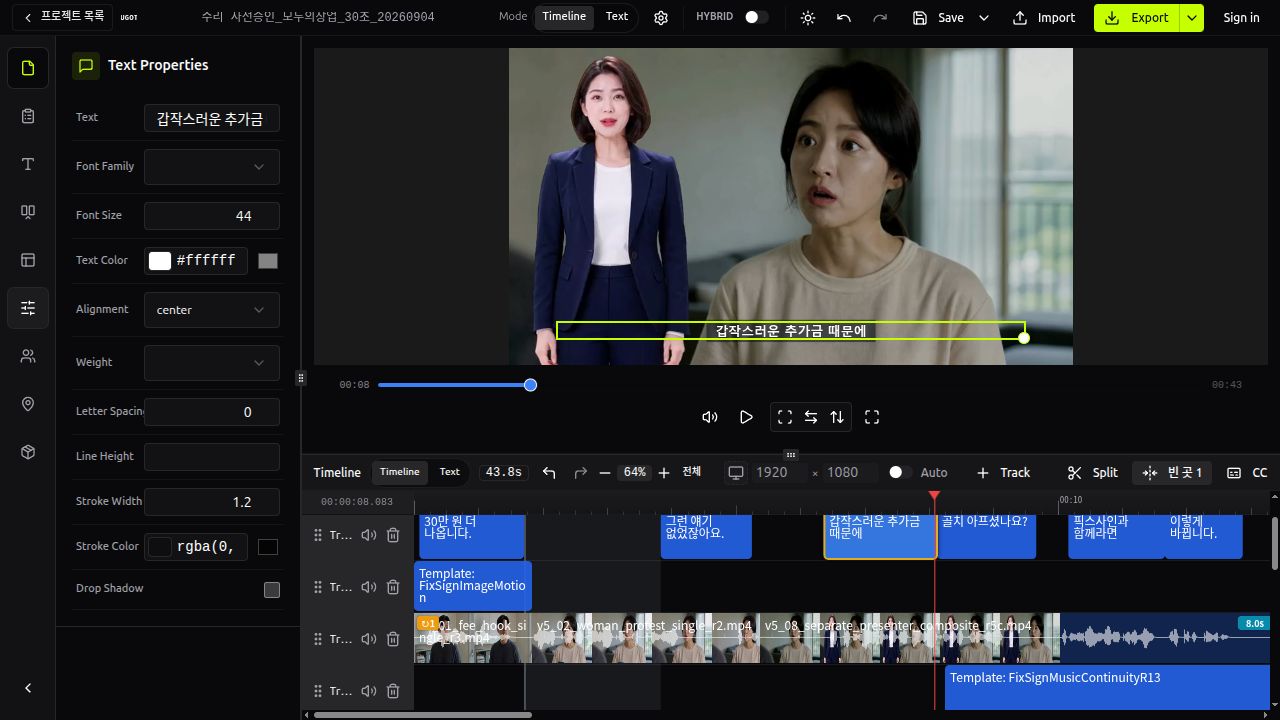Open the white Text Color swatch
This screenshot has width=1280, height=720.
(x=160, y=261)
